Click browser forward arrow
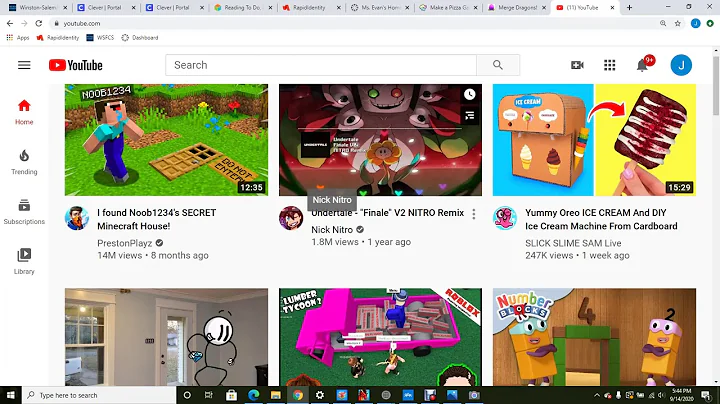Screen dimensions: 720x404 pyautogui.click(x=24, y=23)
